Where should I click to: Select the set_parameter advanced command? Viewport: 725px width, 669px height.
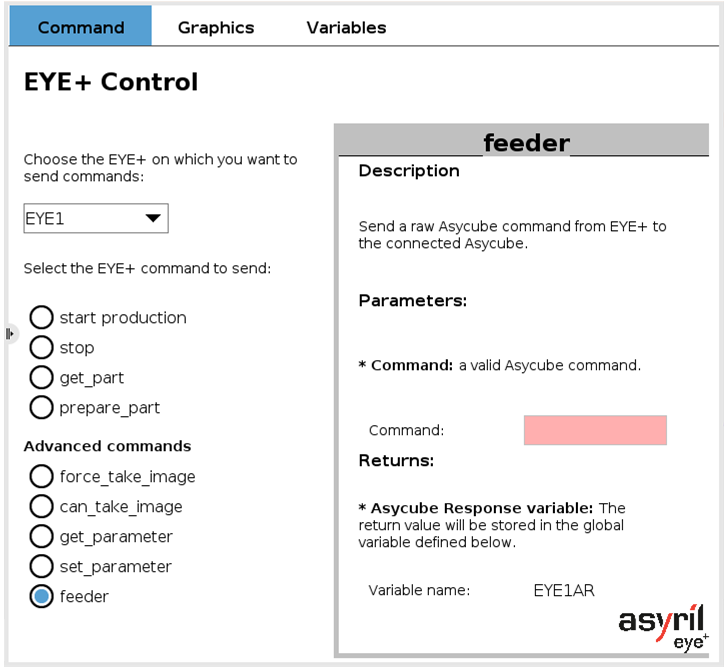coord(41,566)
